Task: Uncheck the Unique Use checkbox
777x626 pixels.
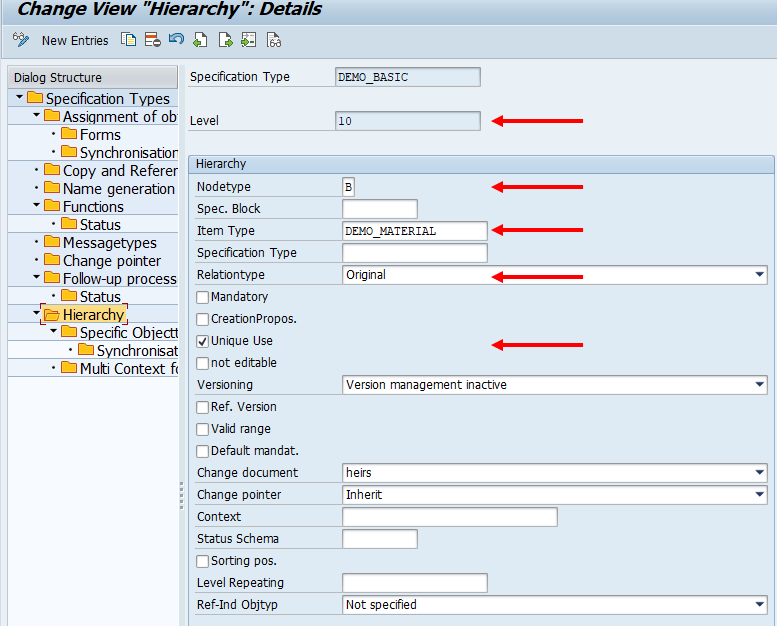Action: click(203, 341)
